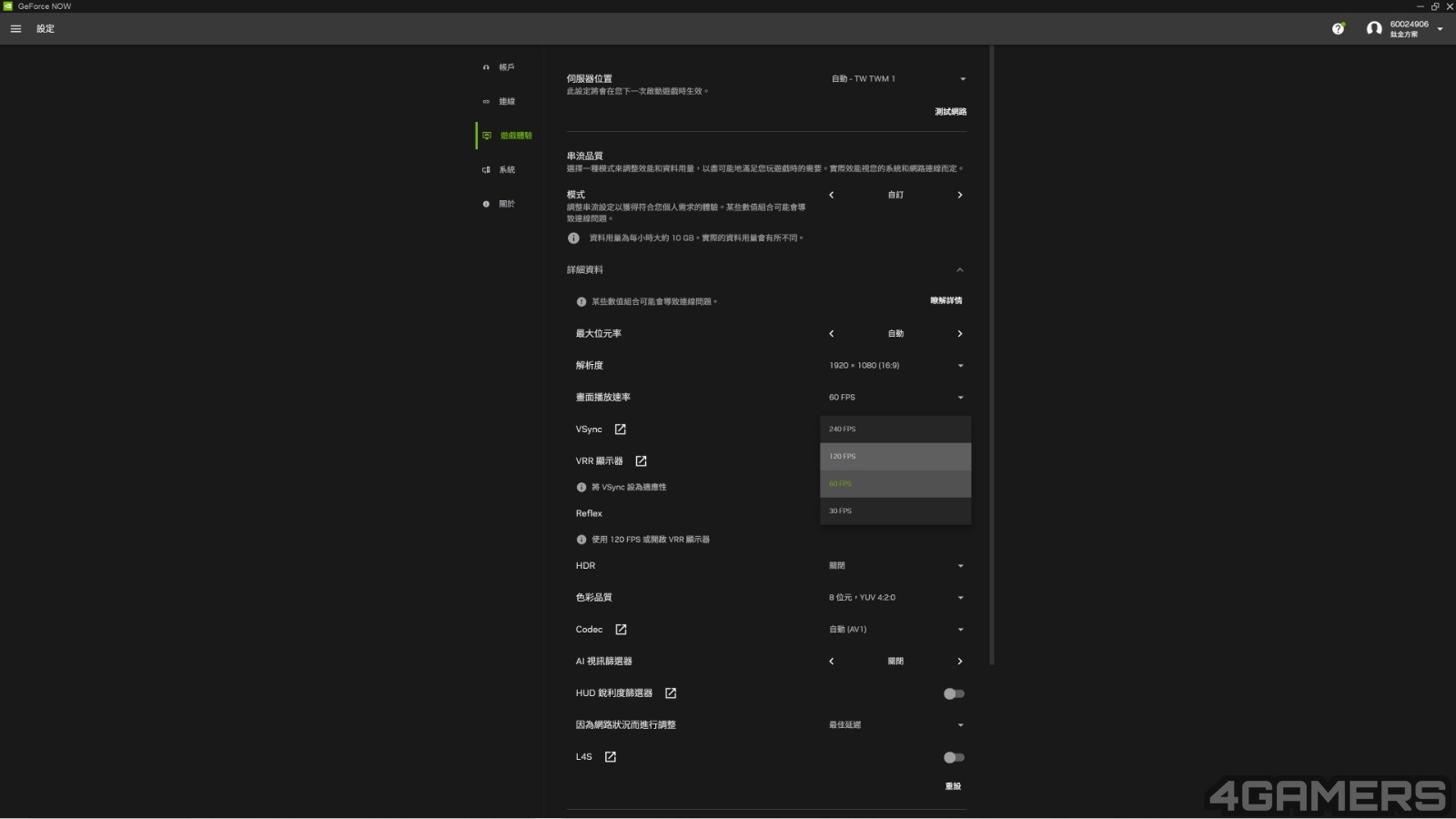Open the 系統 system settings section
The width and height of the screenshot is (1456, 819).
point(500,169)
